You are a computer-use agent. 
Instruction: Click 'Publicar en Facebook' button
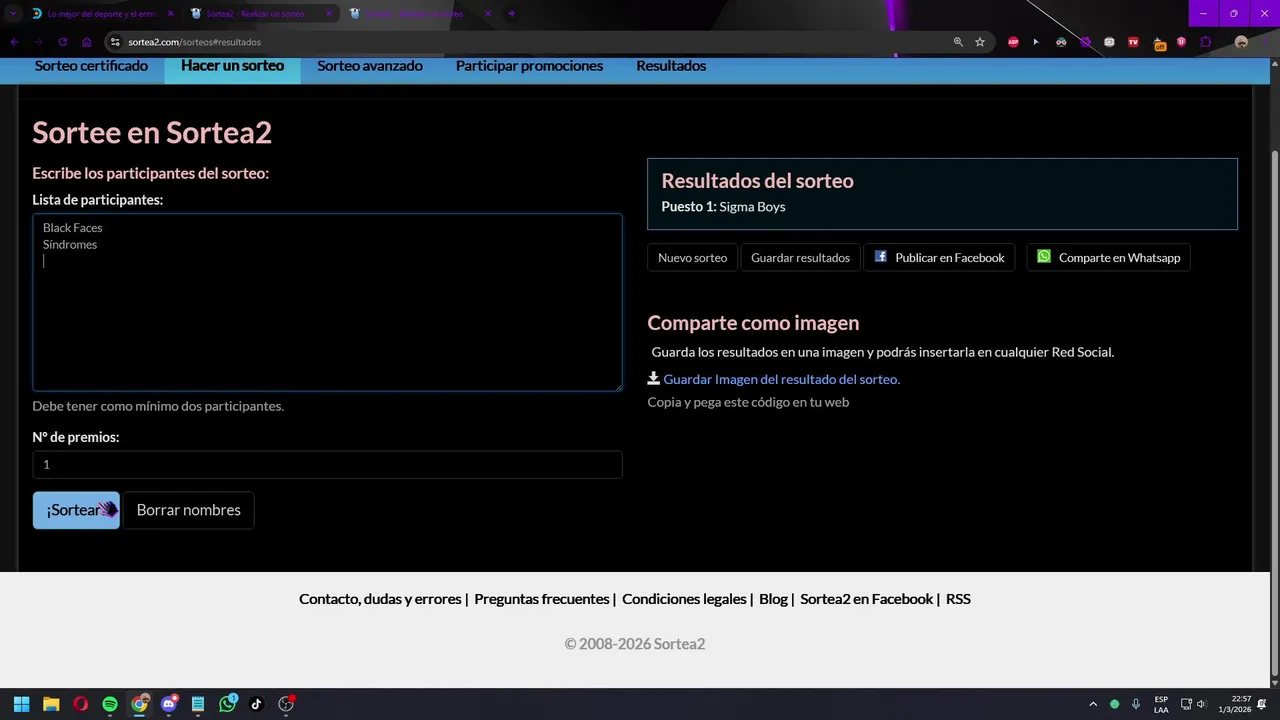(x=939, y=257)
